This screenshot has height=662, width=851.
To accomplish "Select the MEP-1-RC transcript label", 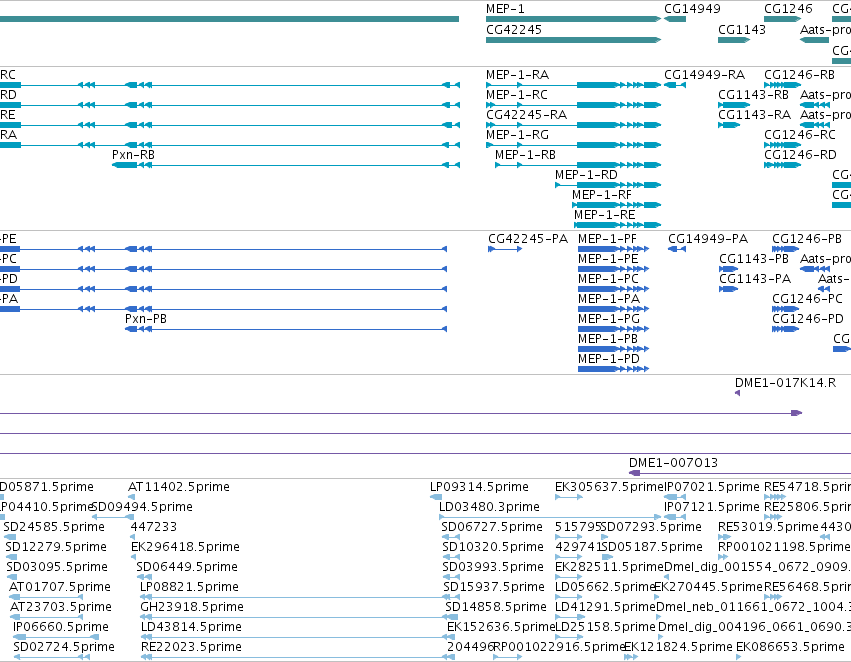I will click(517, 94).
